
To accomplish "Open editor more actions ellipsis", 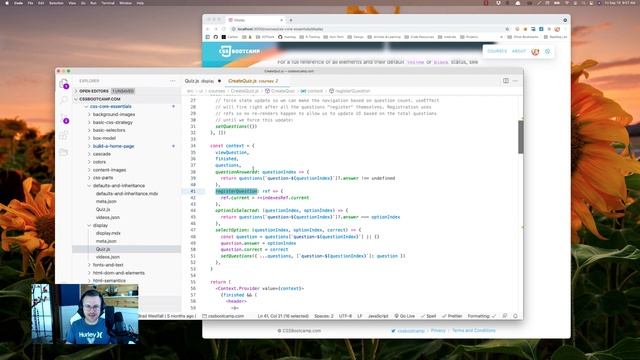I will (515, 81).
